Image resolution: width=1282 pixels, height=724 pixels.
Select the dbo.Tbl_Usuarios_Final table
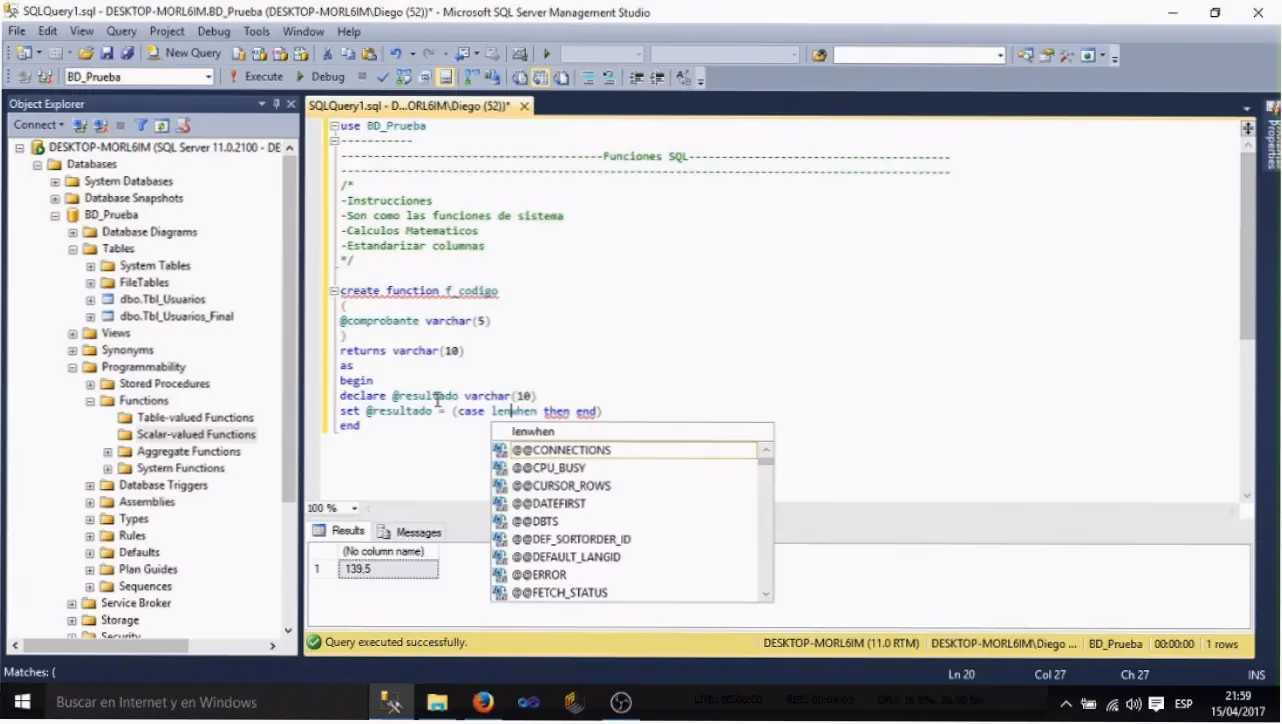tap(176, 316)
